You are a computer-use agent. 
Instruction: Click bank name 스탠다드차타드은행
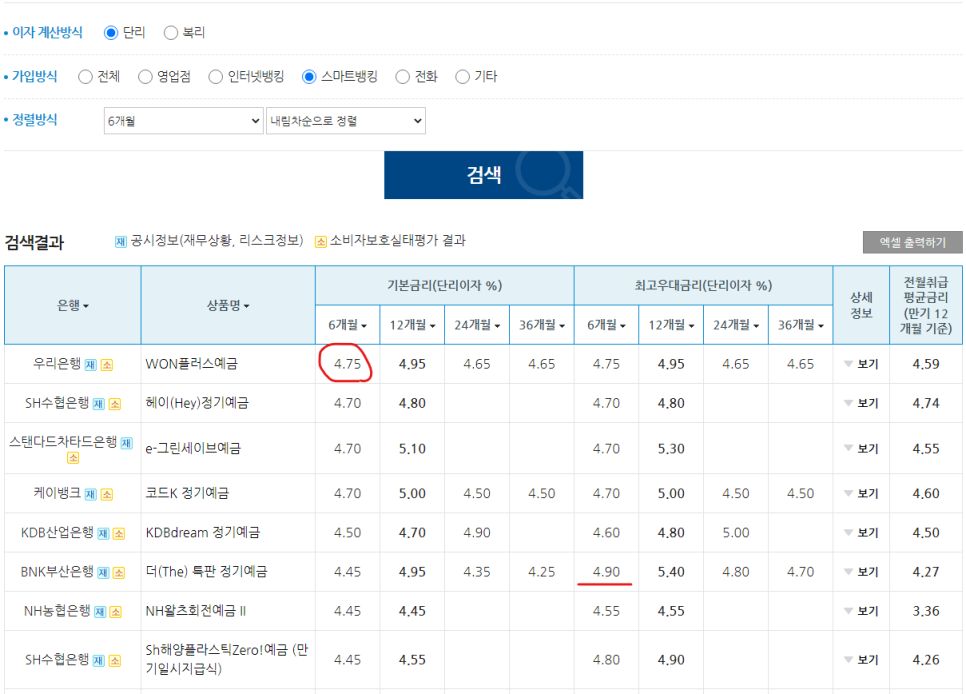63,441
